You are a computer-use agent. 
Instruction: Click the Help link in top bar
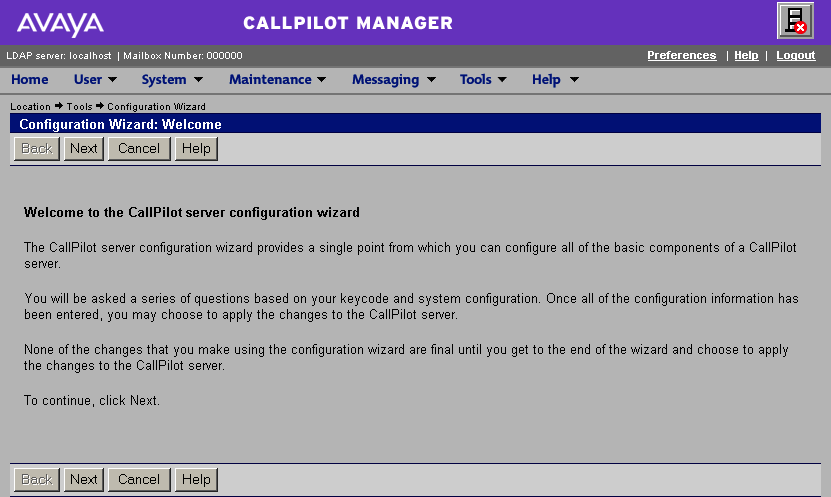coord(746,55)
